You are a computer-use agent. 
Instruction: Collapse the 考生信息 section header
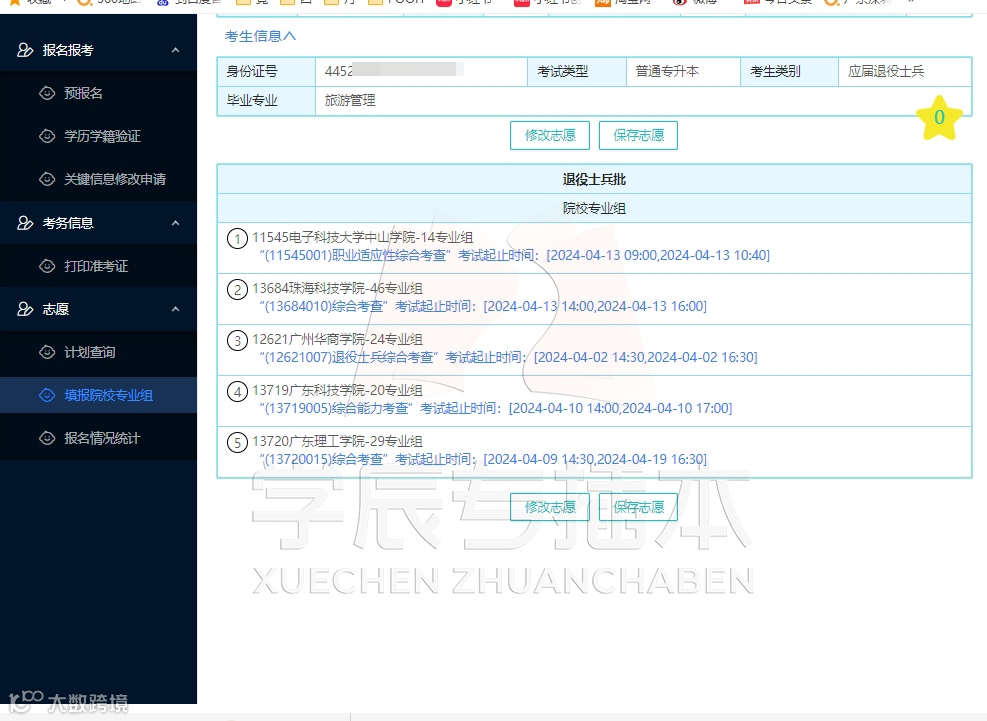point(260,37)
